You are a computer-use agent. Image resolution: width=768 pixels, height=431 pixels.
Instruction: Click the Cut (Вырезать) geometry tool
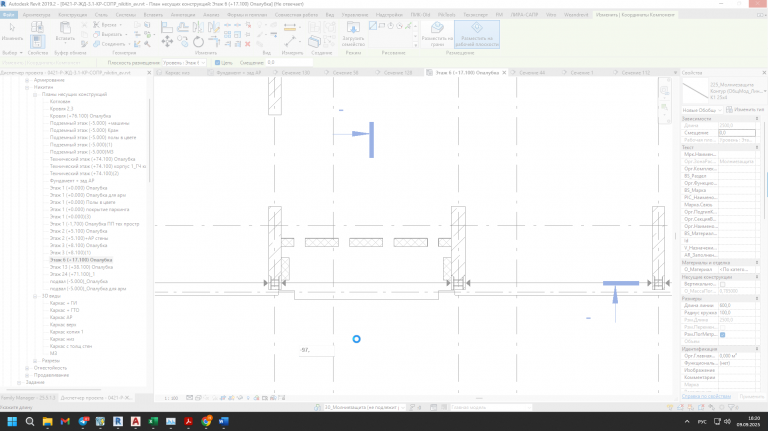109,34
